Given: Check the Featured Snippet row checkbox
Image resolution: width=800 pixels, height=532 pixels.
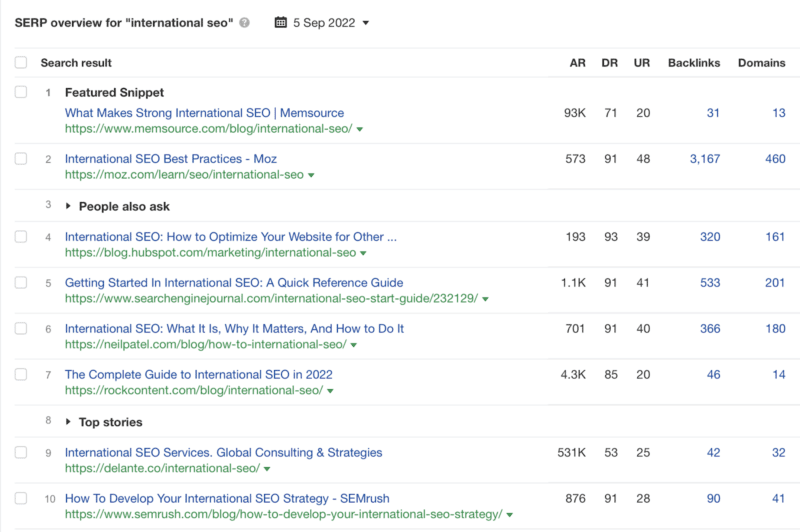Looking at the screenshot, I should pyautogui.click(x=21, y=92).
